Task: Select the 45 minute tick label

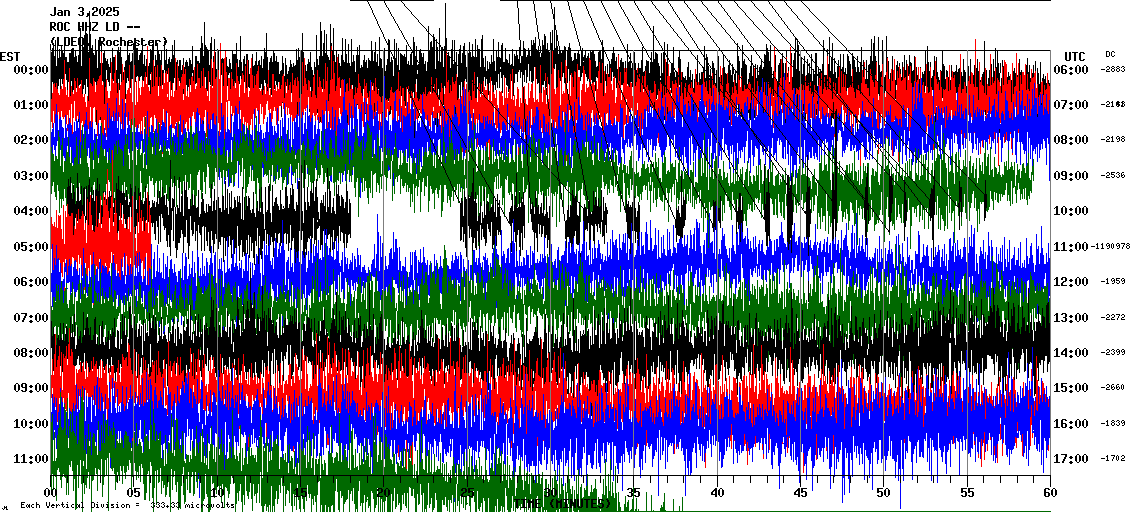Action: pyautogui.click(x=800, y=493)
